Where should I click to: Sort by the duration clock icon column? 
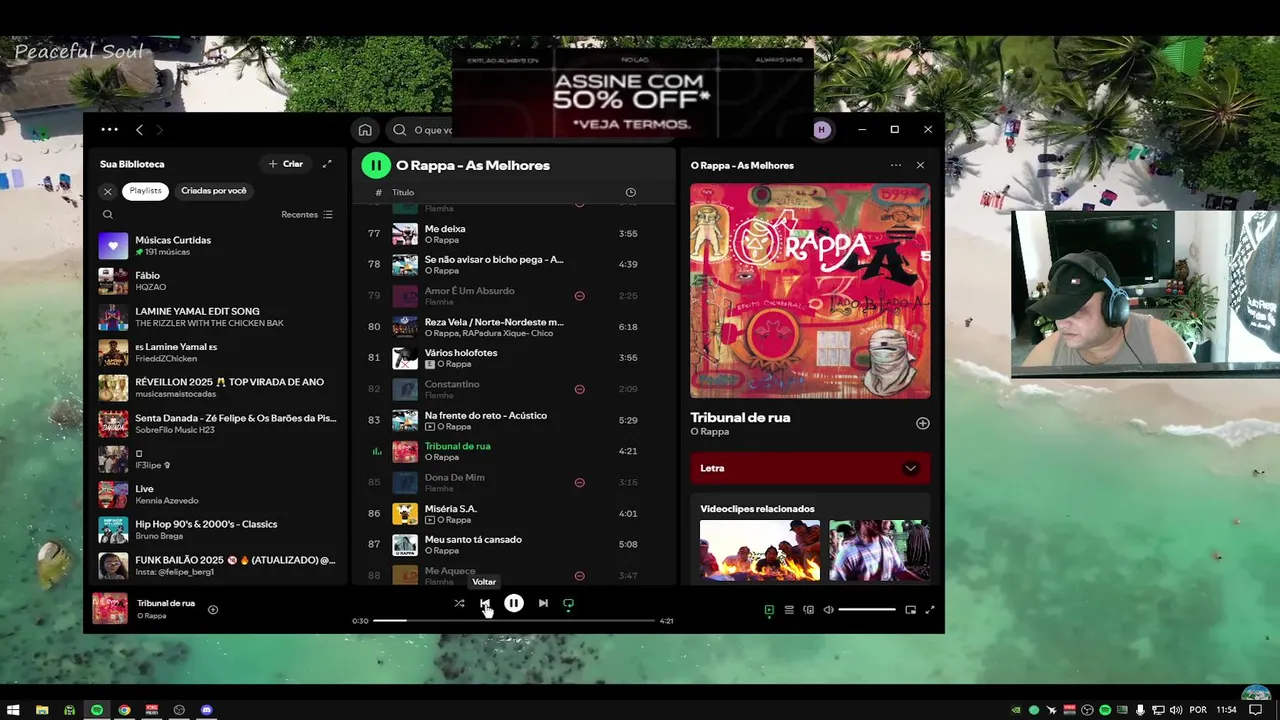[x=630, y=192]
